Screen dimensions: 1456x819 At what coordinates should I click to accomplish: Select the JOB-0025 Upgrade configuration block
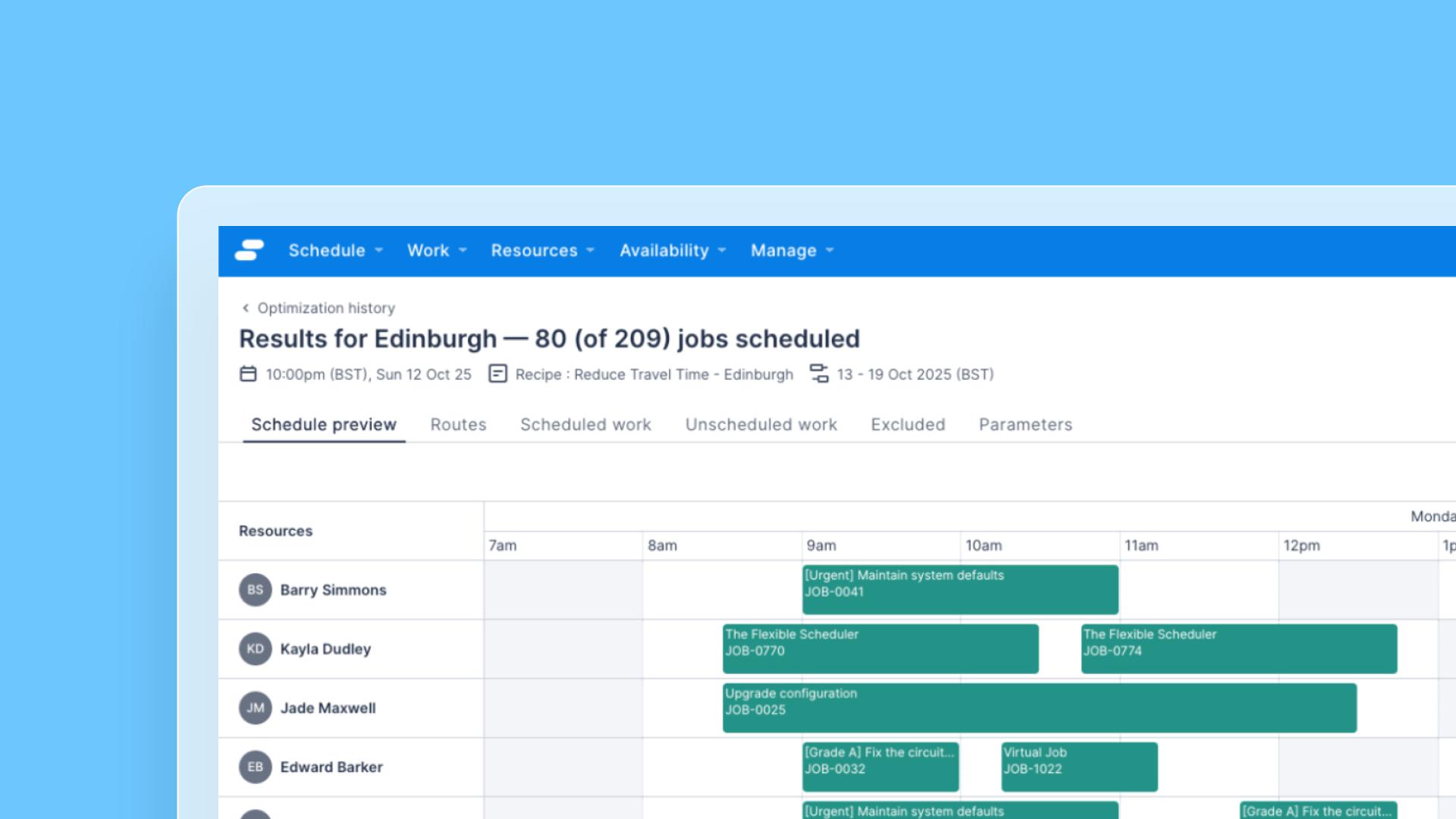[1039, 708]
